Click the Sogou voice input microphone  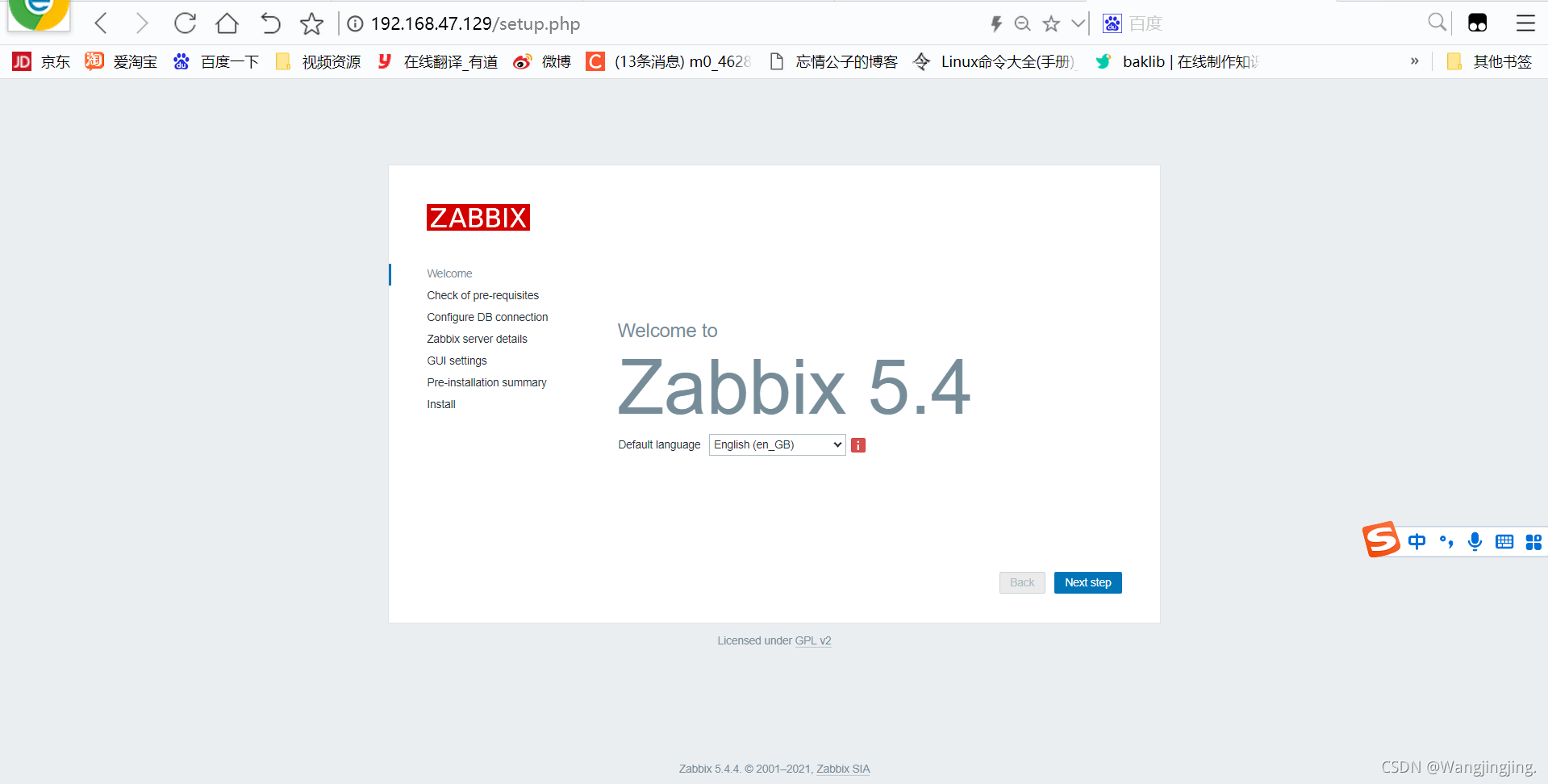click(x=1475, y=541)
